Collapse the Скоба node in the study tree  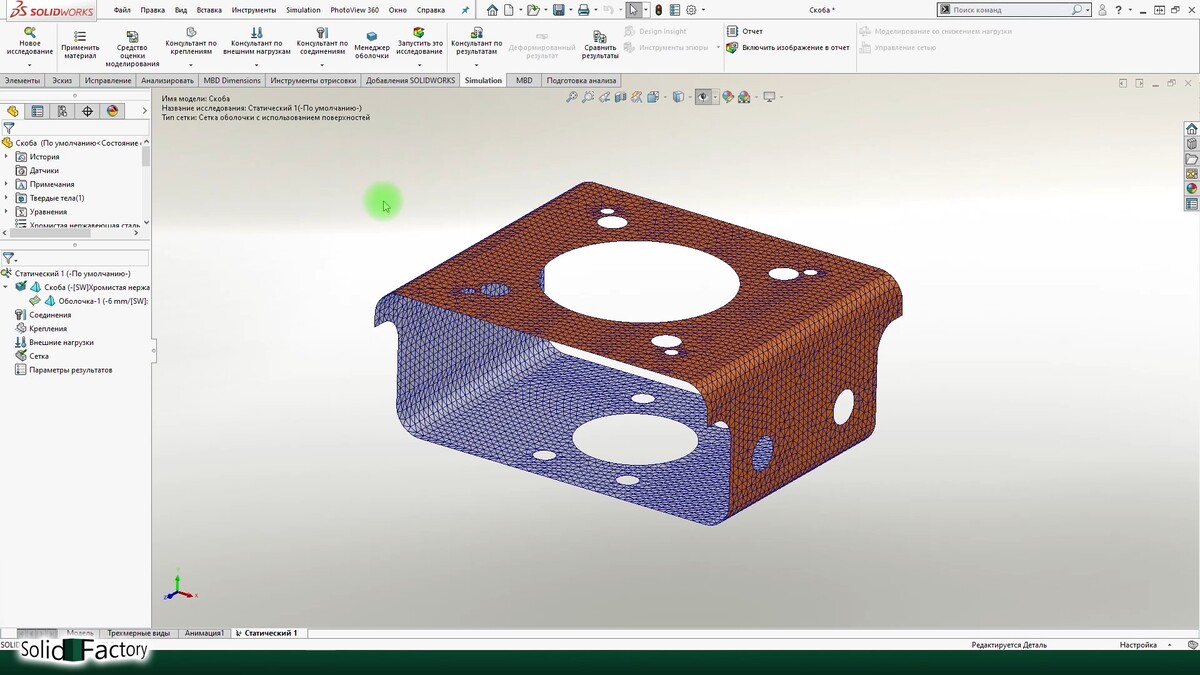click(x=7, y=287)
